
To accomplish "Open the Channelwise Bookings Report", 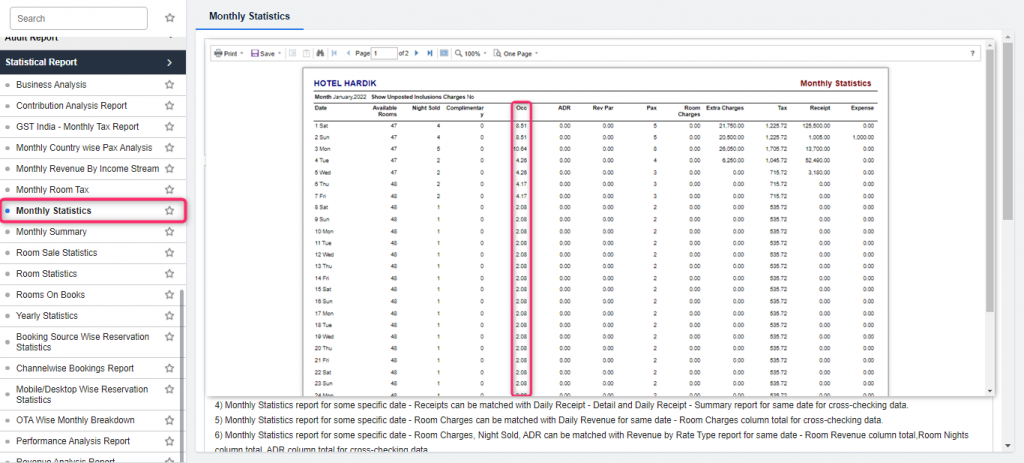I will tap(74, 368).
